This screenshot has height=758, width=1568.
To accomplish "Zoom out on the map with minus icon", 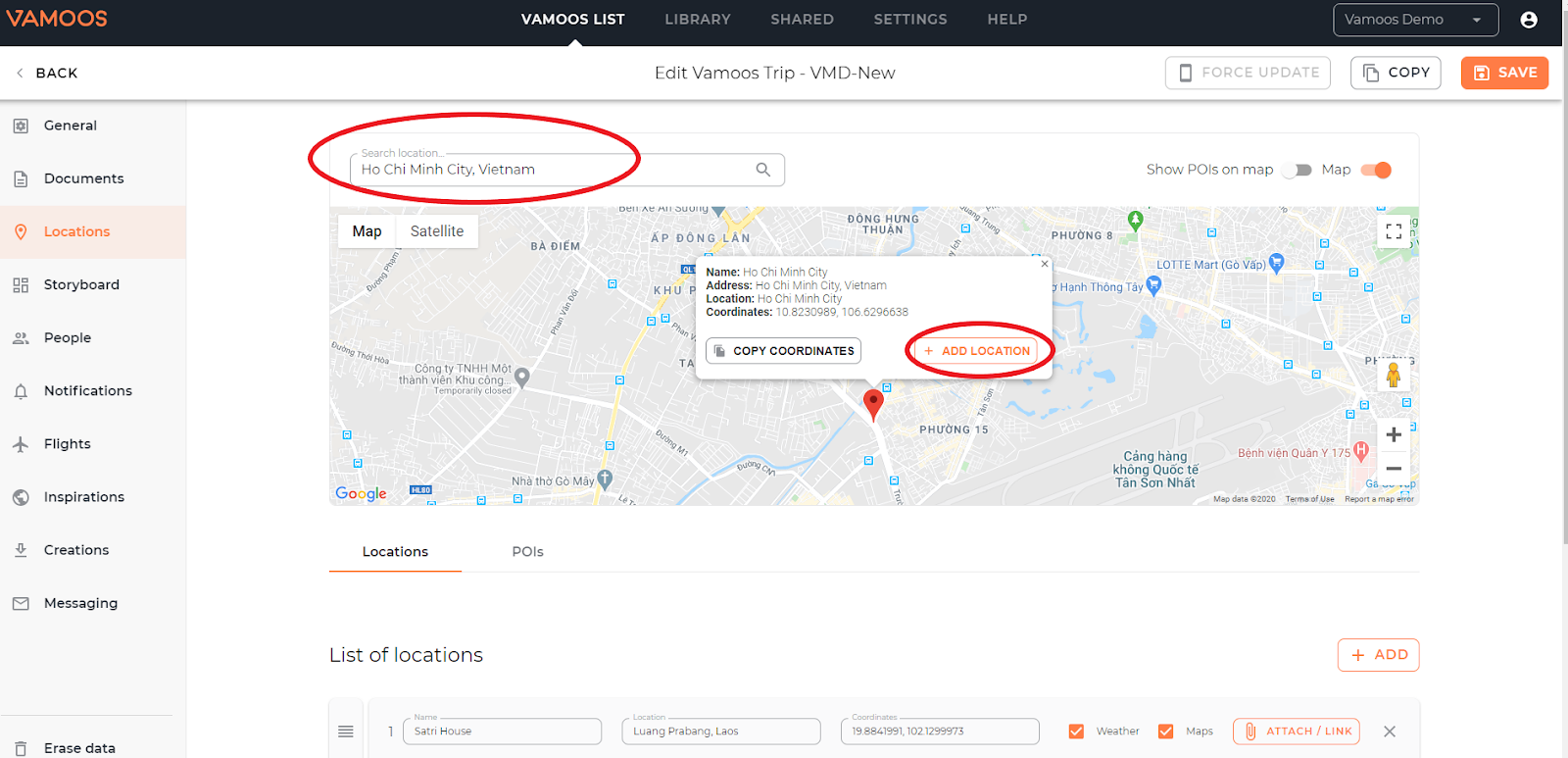I will (x=1394, y=469).
